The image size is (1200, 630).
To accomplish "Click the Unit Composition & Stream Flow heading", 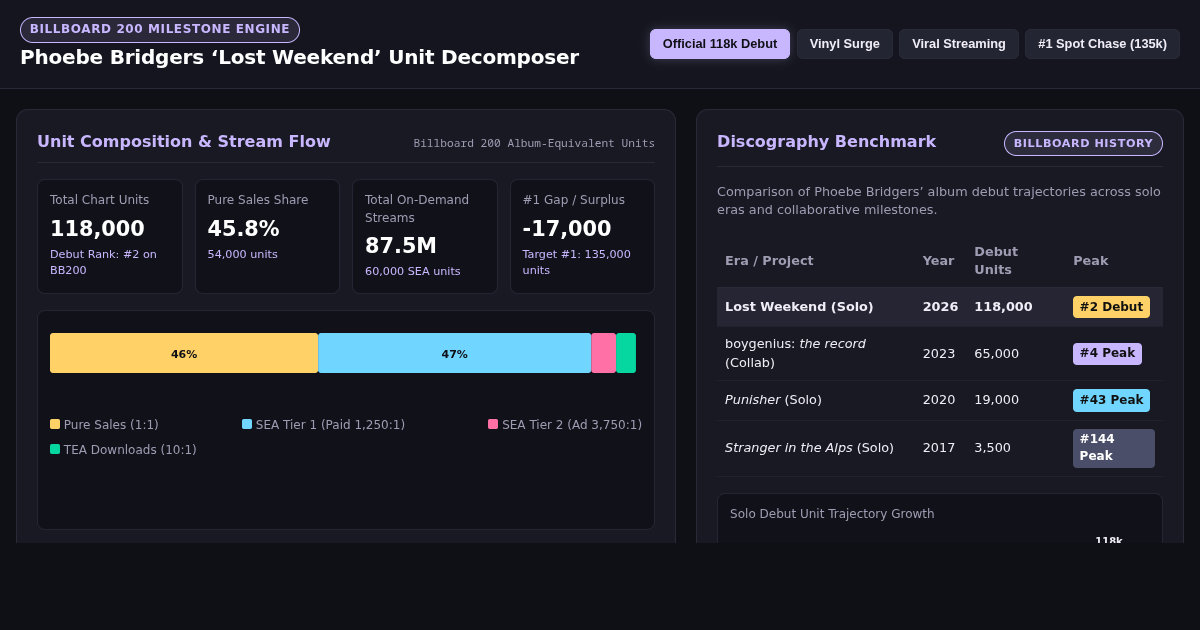I will click(184, 142).
